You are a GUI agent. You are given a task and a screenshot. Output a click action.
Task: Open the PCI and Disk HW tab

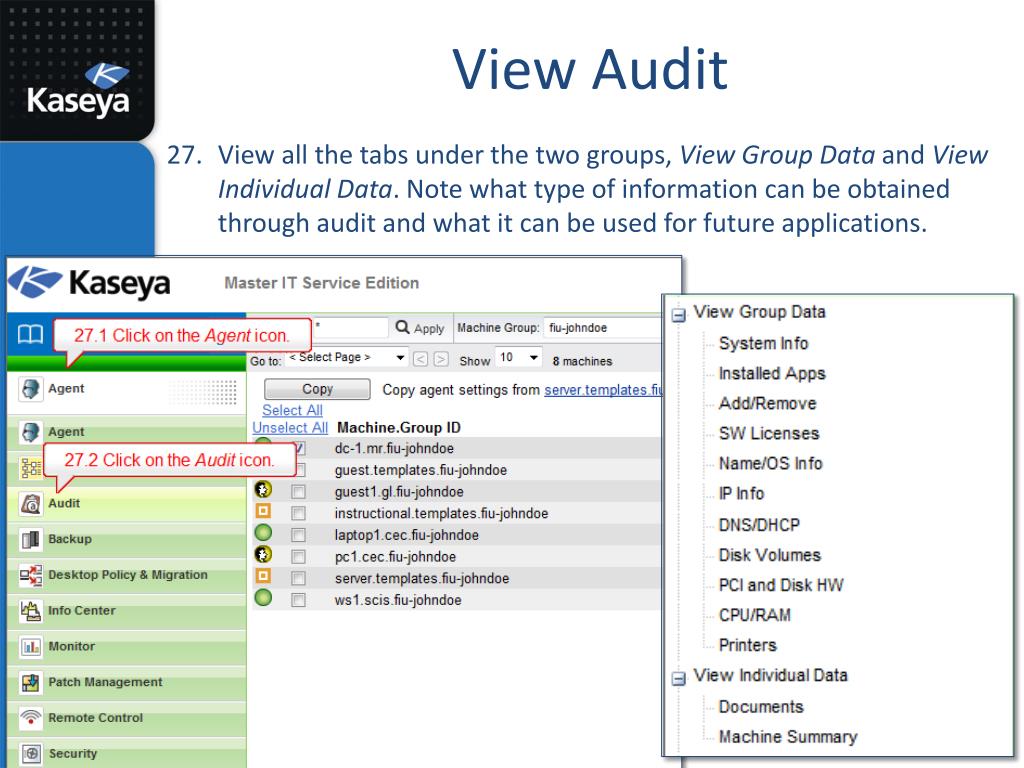click(781, 585)
